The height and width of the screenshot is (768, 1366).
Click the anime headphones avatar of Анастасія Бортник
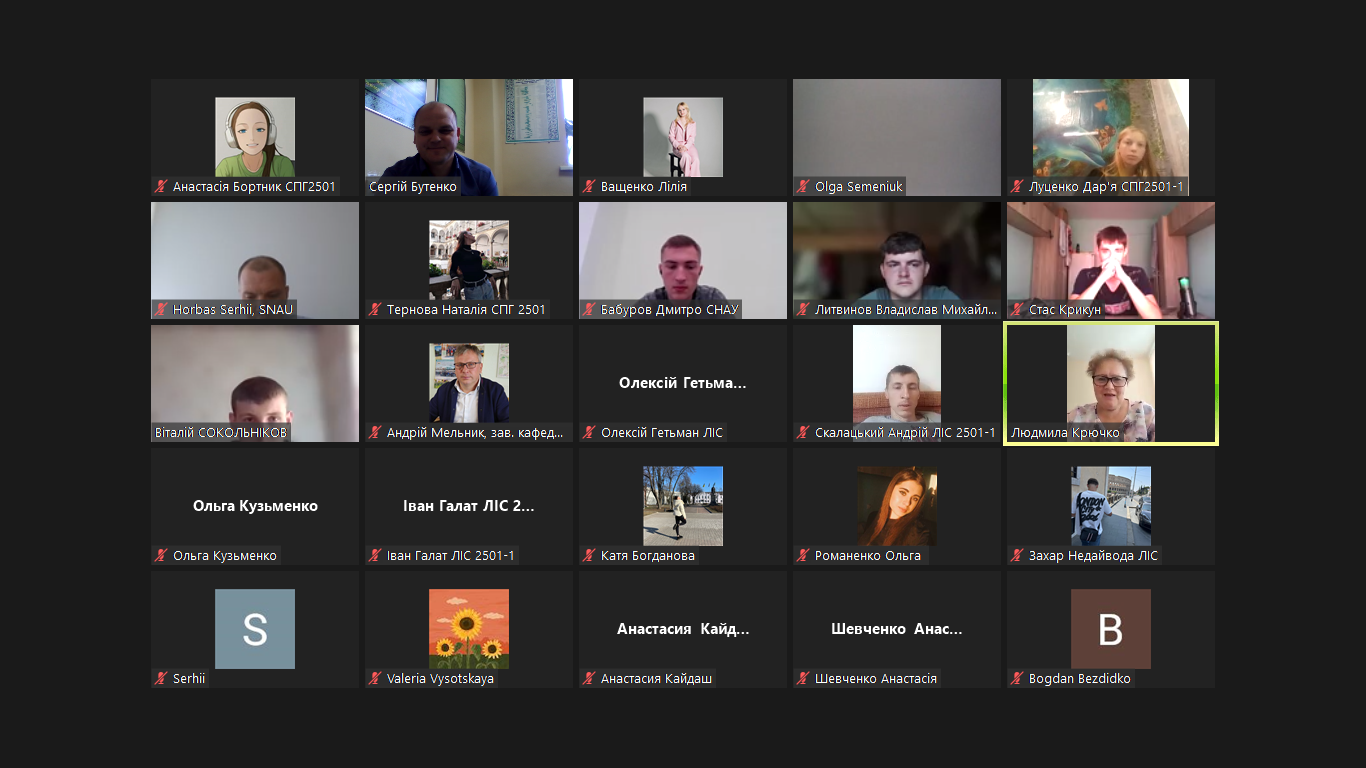(x=255, y=137)
